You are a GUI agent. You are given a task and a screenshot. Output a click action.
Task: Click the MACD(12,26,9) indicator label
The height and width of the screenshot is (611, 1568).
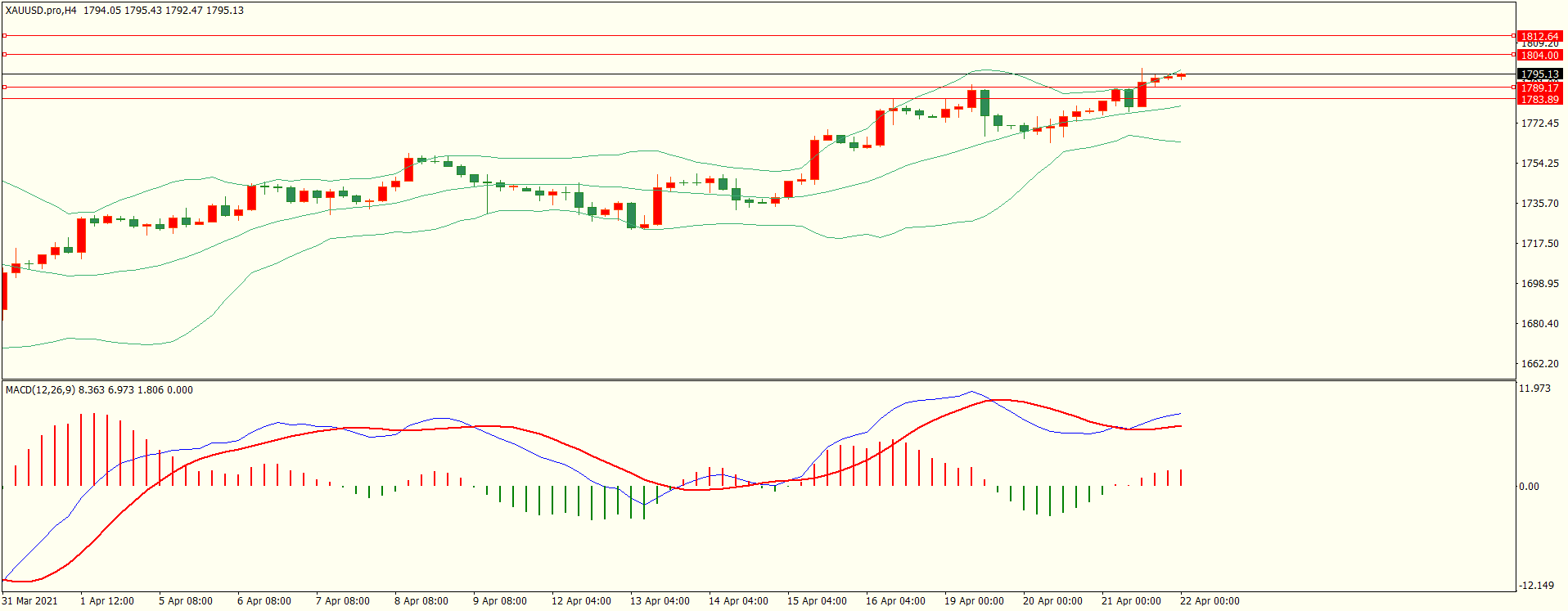pos(40,390)
